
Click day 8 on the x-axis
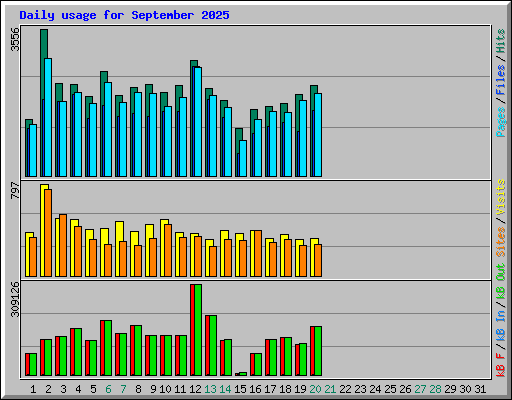pyautogui.click(x=138, y=389)
